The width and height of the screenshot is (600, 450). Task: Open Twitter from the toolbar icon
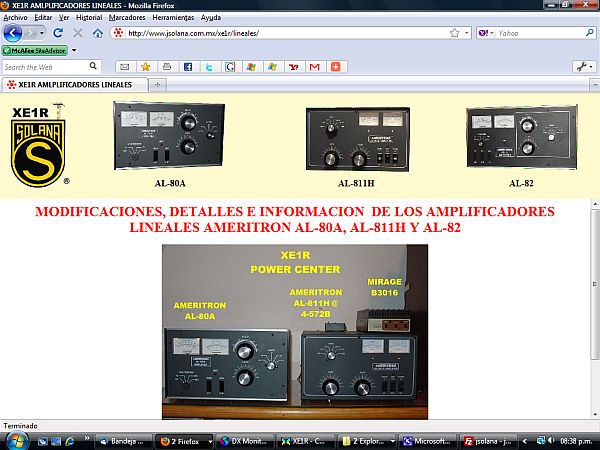210,67
